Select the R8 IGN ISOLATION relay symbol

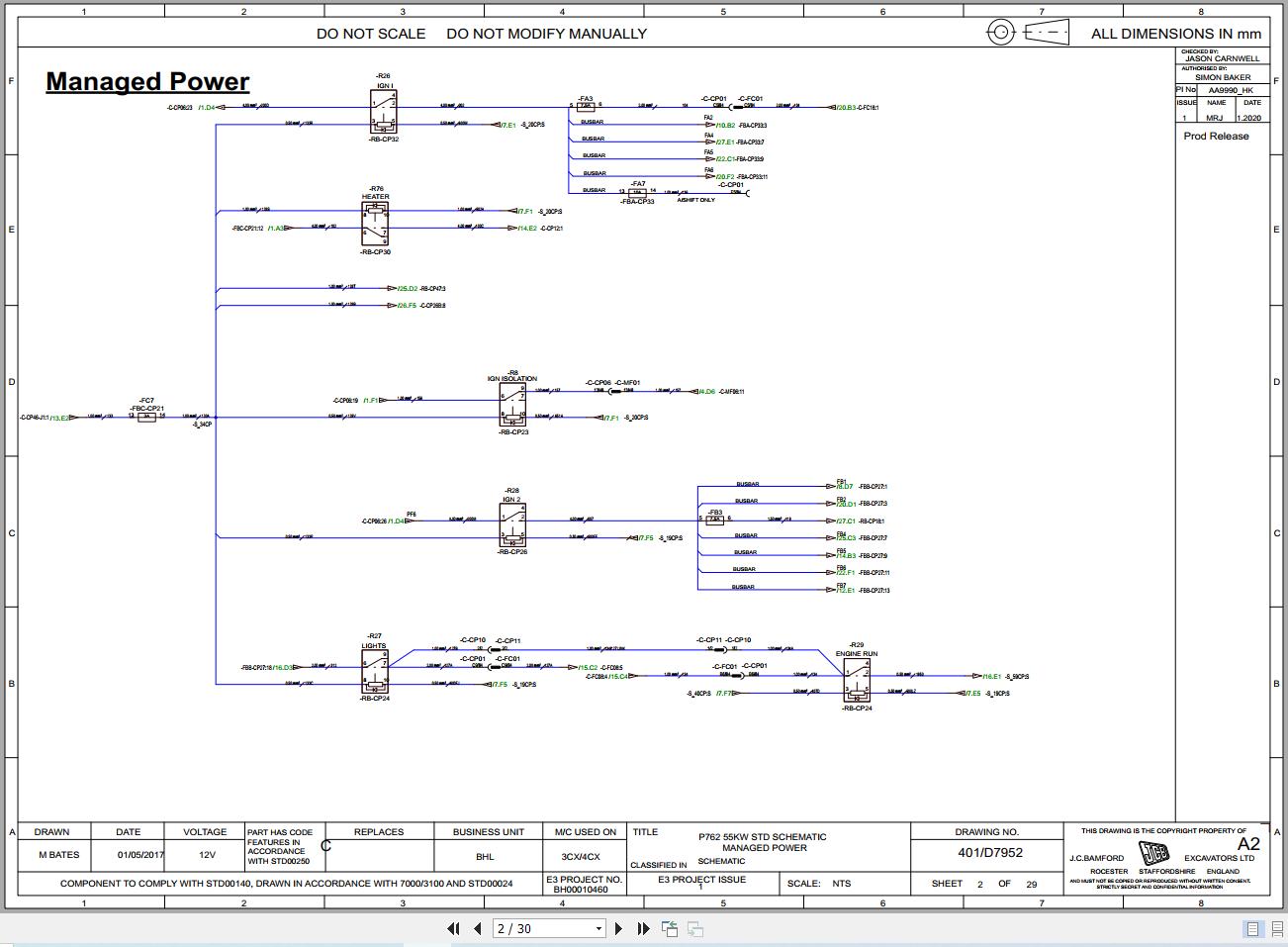pyautogui.click(x=512, y=406)
